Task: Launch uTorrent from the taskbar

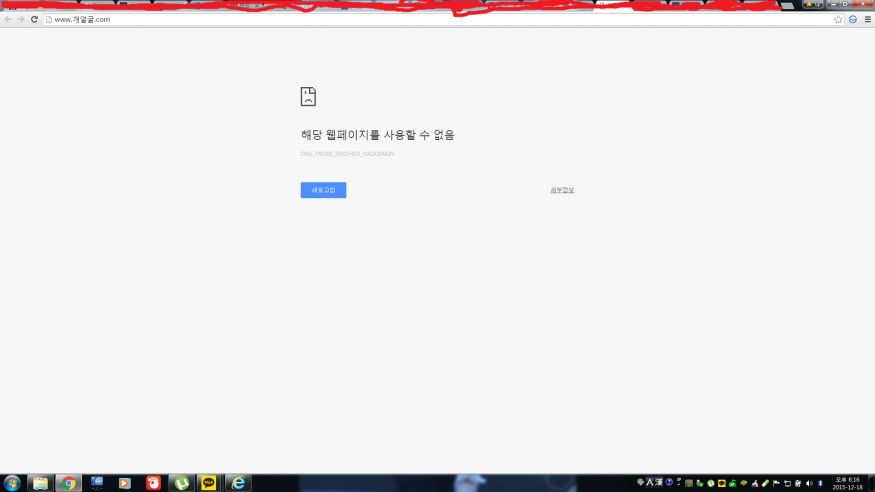Action: 181,483
